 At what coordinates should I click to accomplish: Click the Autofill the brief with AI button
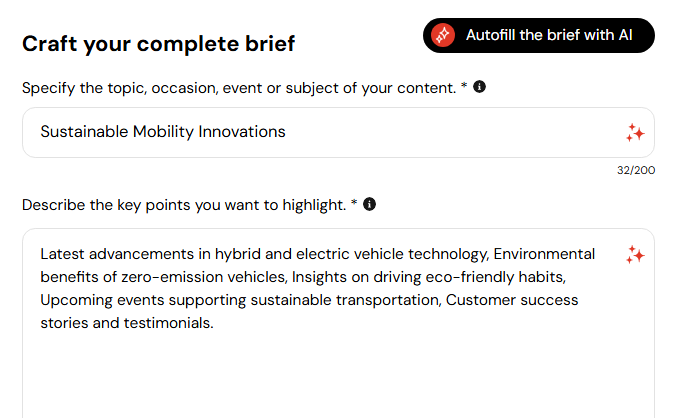tap(538, 35)
